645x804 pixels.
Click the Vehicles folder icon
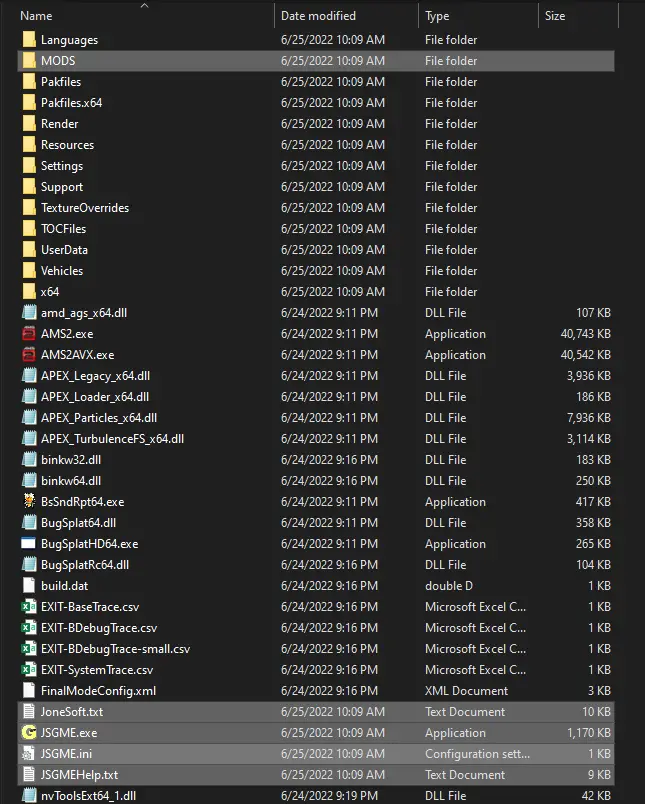29,271
